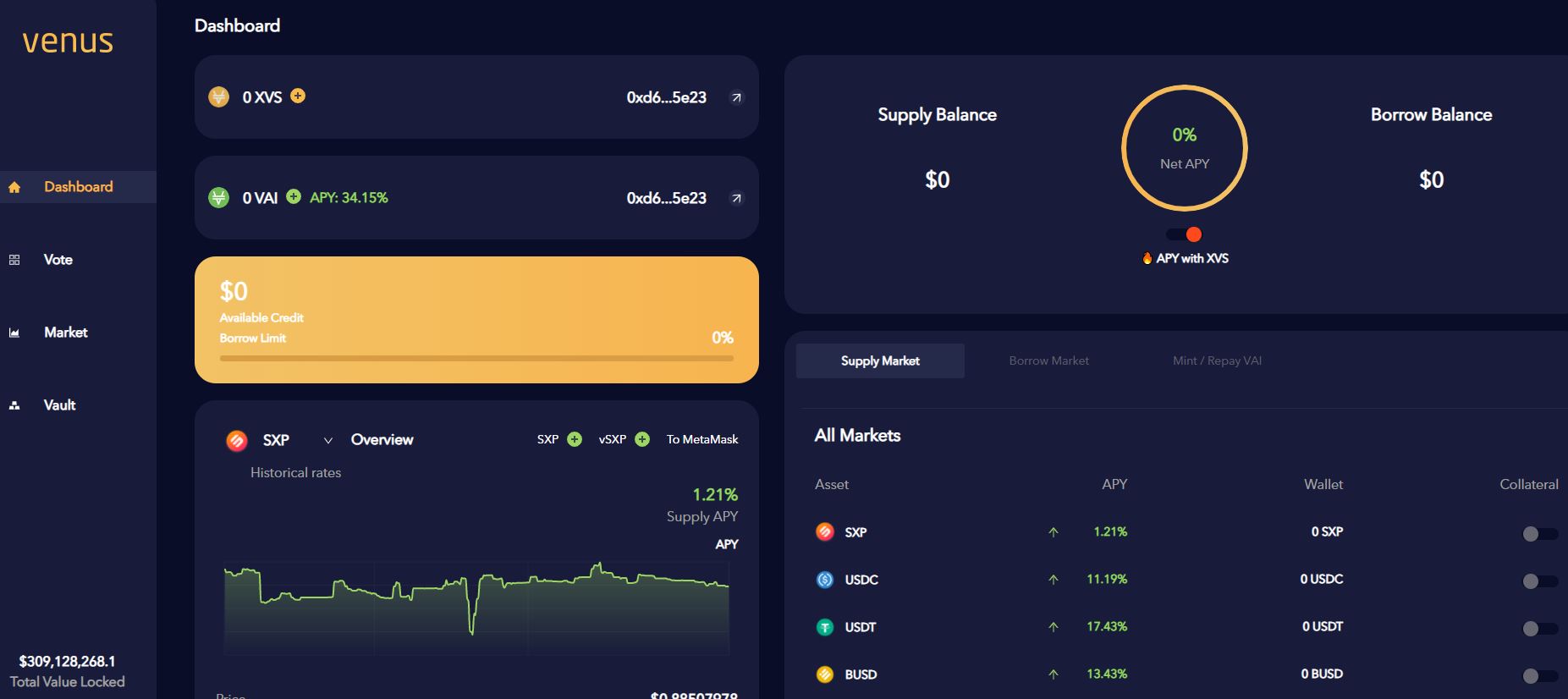This screenshot has height=699, width=1568.
Task: Click the Borrow Balance $0 value
Action: 1432,179
